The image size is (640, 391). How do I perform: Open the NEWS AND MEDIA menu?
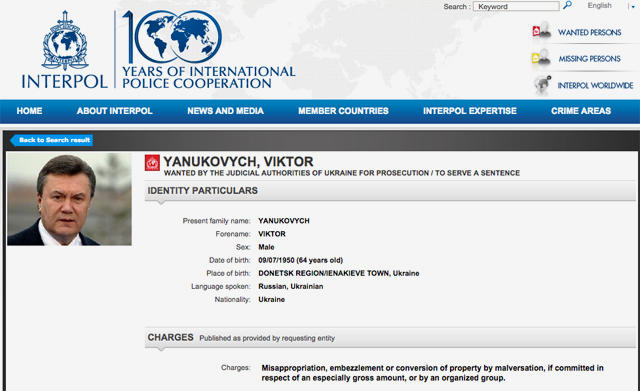pos(225,111)
